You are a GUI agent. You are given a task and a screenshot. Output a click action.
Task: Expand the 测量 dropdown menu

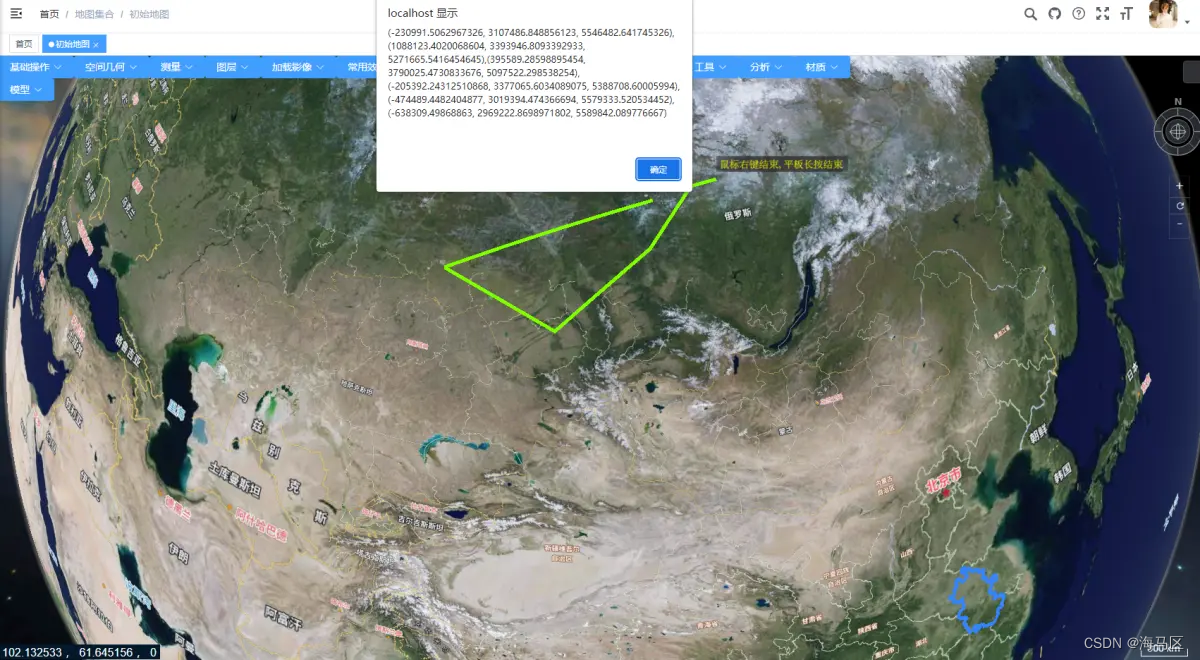176,67
